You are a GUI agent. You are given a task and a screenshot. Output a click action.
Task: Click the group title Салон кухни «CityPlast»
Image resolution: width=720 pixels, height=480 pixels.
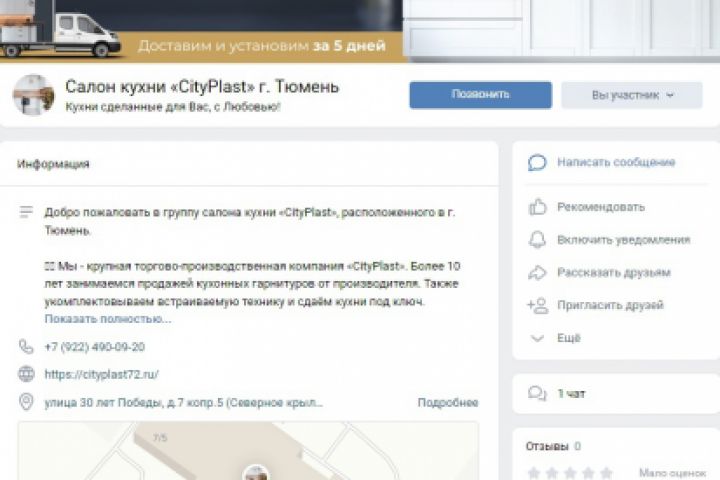click(202, 86)
